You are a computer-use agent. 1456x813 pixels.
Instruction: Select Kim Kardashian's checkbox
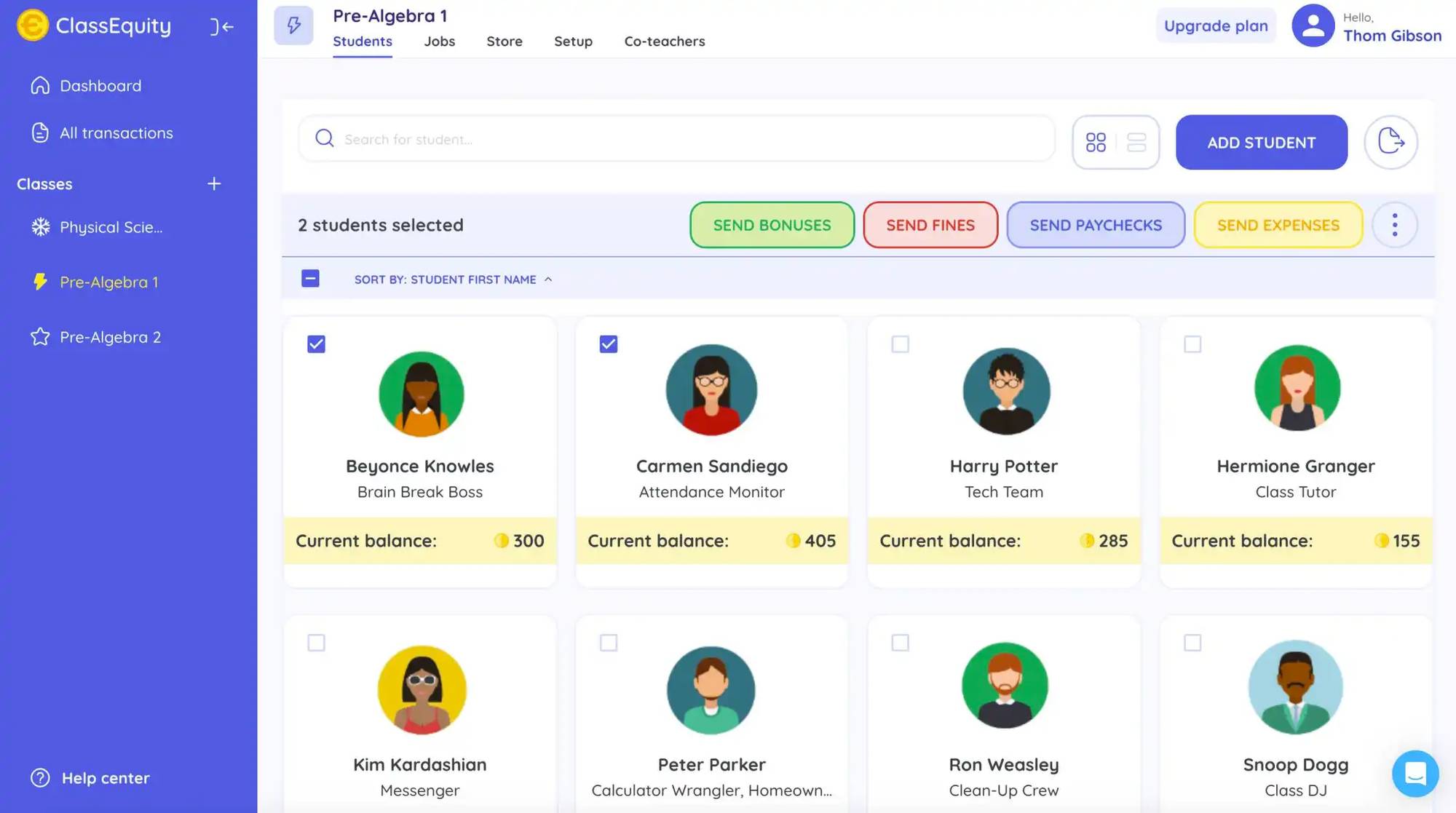pos(316,643)
